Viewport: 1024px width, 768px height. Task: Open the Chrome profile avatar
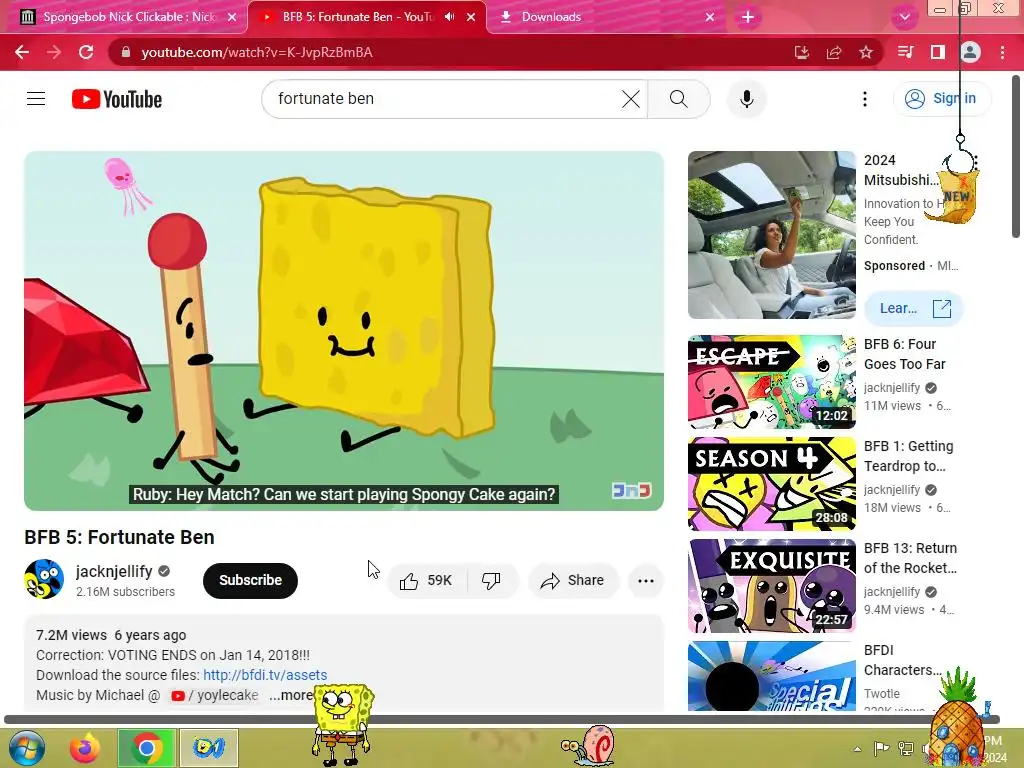(x=970, y=52)
